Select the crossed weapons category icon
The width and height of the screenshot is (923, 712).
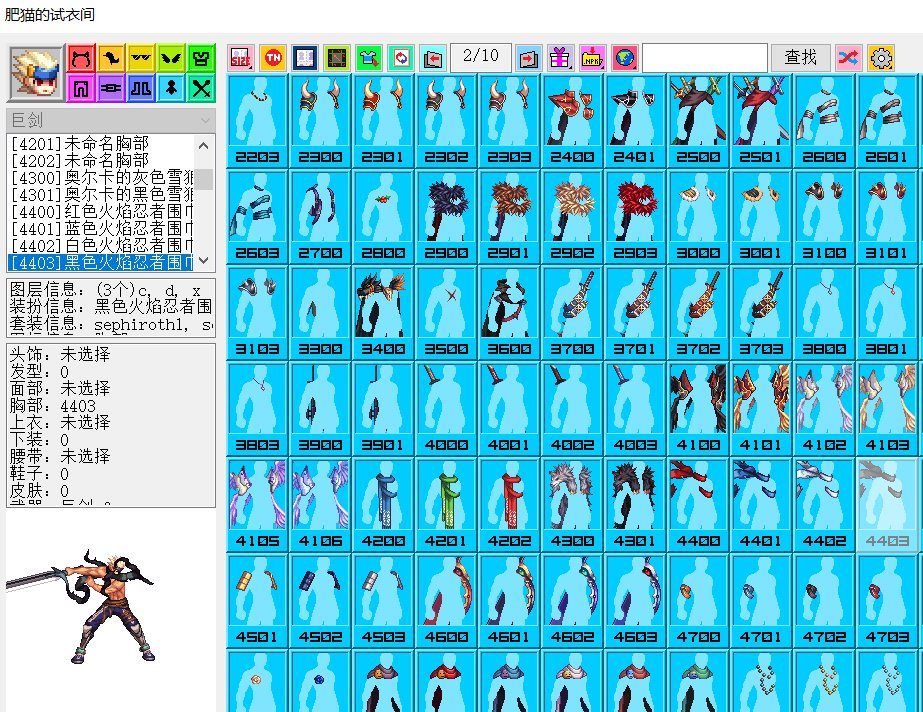[201, 88]
